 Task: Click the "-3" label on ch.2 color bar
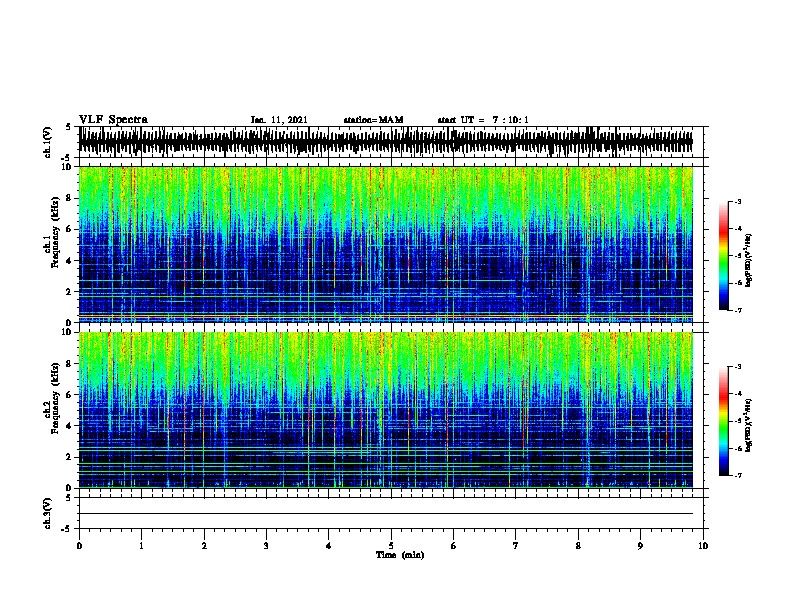pos(737,367)
